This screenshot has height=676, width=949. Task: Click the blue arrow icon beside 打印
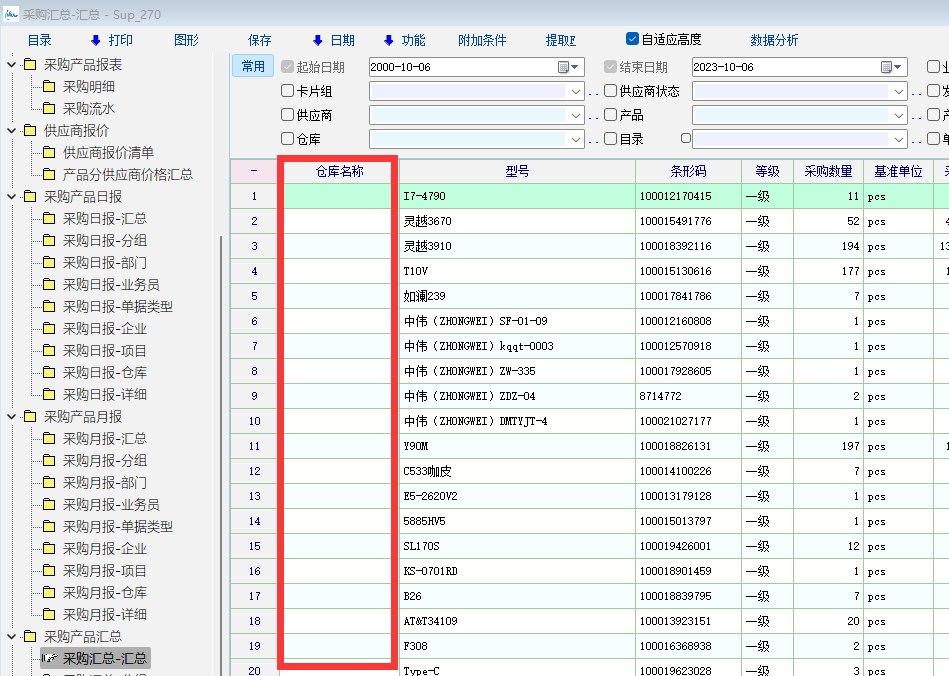coord(96,41)
